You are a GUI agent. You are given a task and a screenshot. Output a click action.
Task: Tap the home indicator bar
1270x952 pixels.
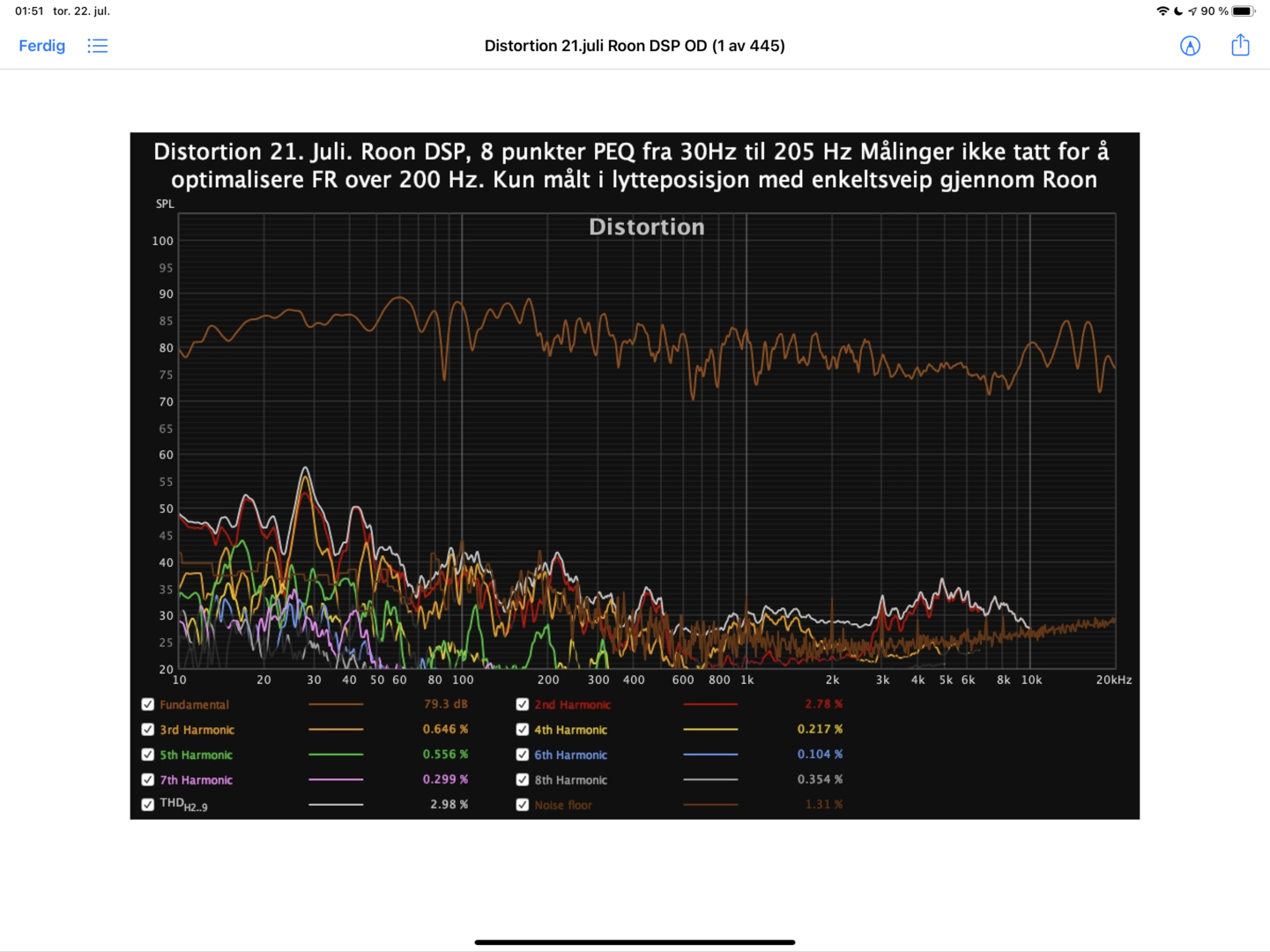[x=635, y=942]
